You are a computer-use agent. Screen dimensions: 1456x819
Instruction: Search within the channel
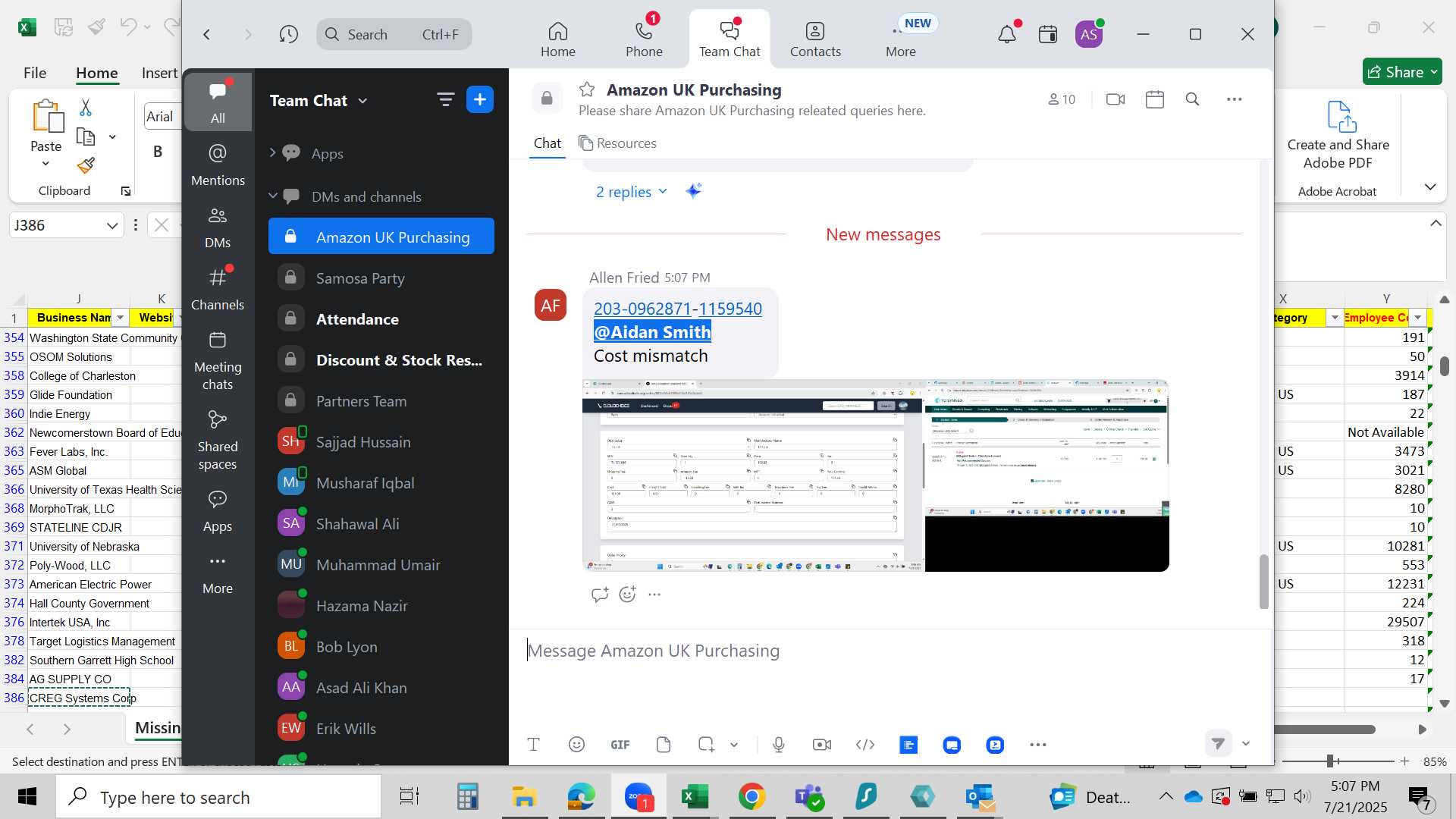point(1192,99)
